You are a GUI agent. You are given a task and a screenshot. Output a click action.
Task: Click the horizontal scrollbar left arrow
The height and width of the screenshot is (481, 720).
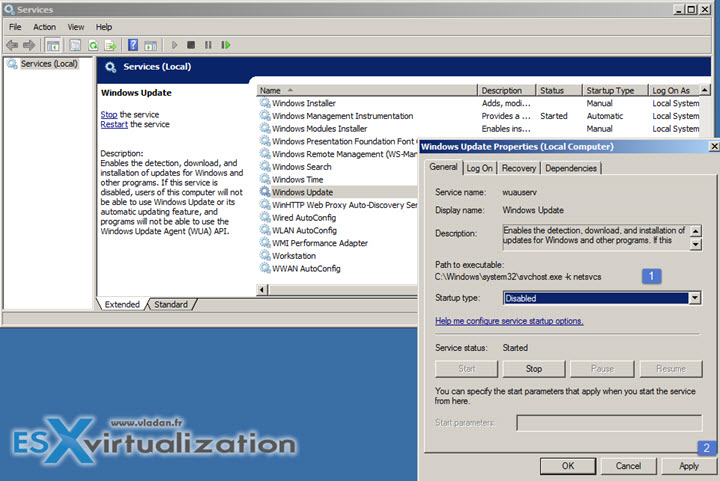coord(262,290)
